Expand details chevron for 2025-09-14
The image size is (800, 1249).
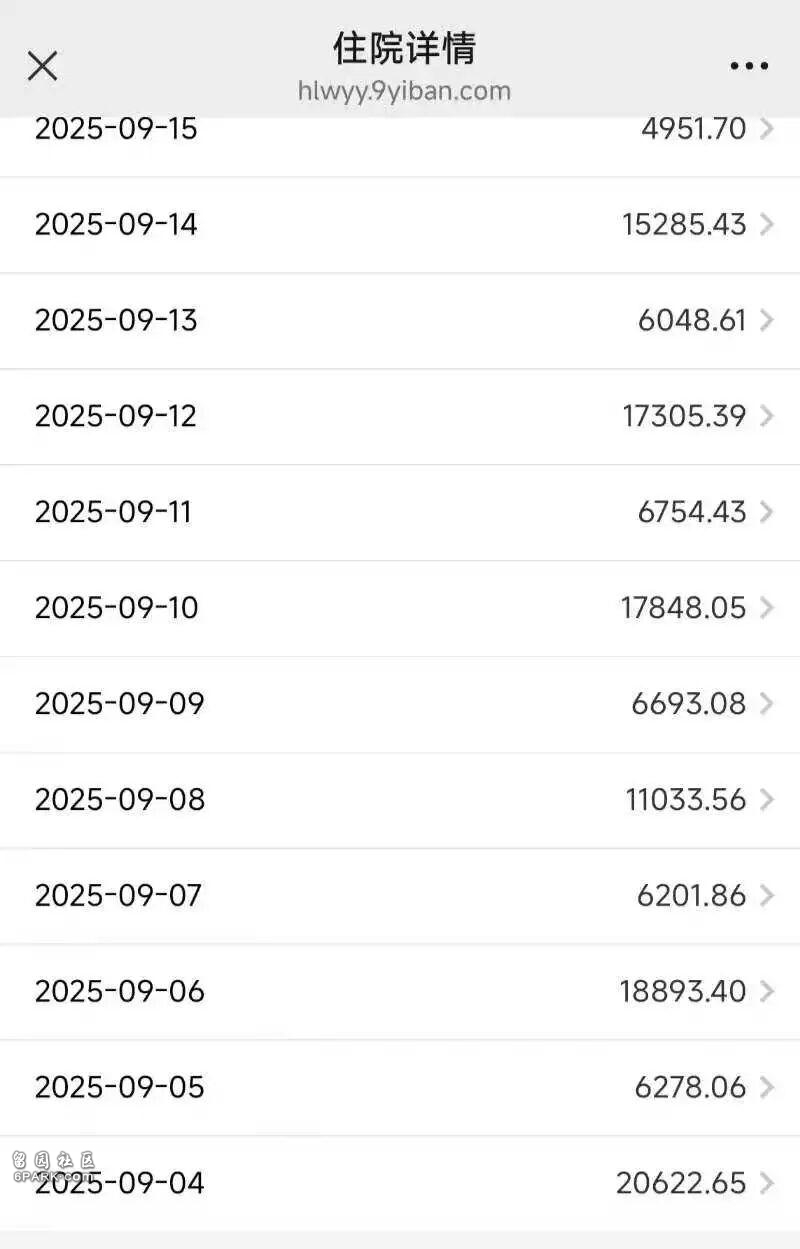point(767,224)
